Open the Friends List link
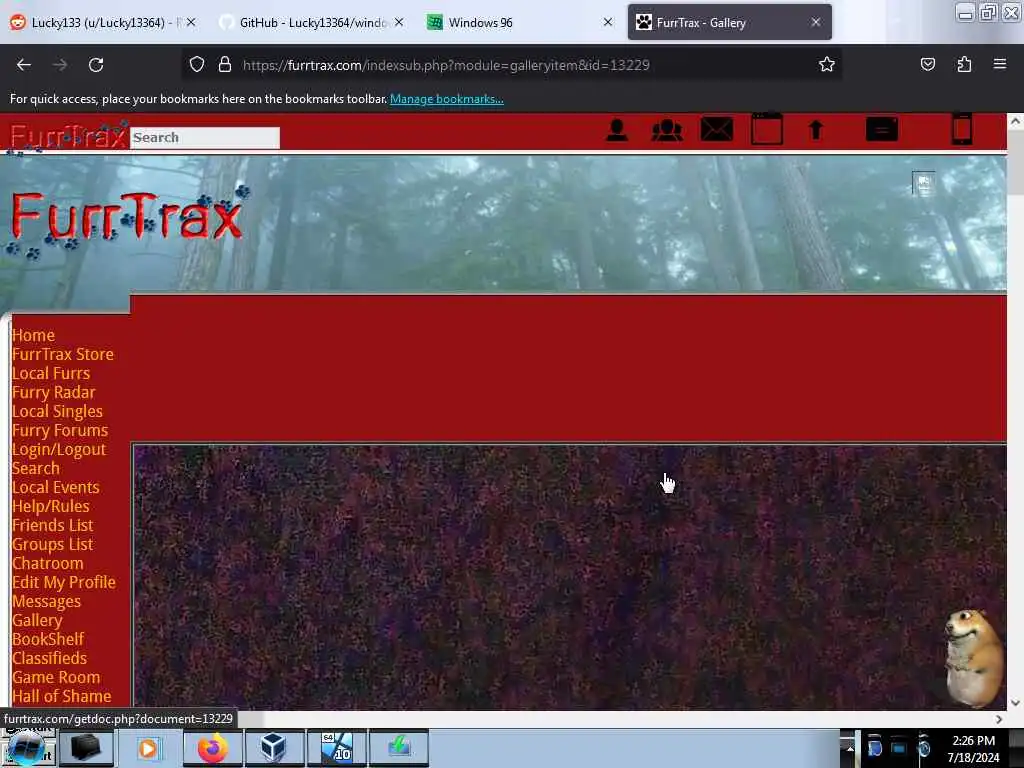This screenshot has height=768, width=1024. [x=52, y=525]
